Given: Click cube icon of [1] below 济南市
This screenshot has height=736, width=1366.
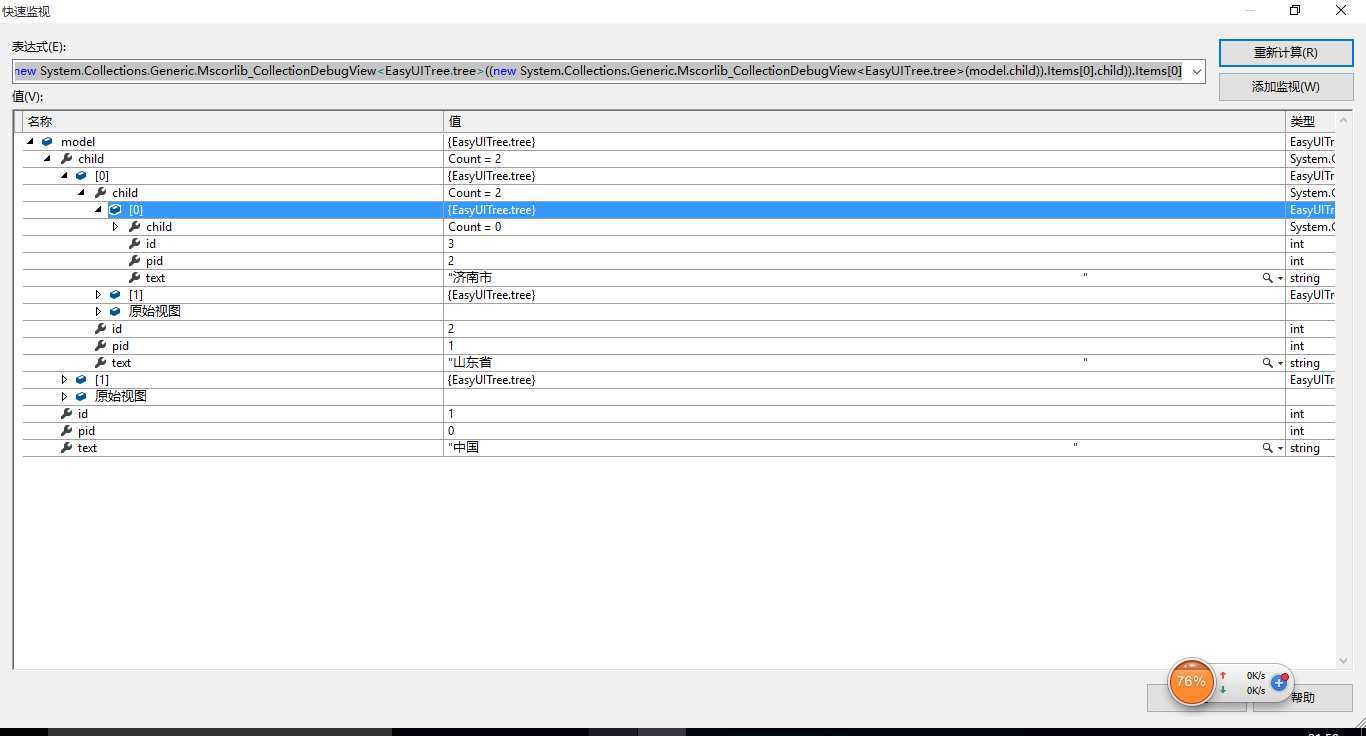Looking at the screenshot, I should click(x=115, y=295).
